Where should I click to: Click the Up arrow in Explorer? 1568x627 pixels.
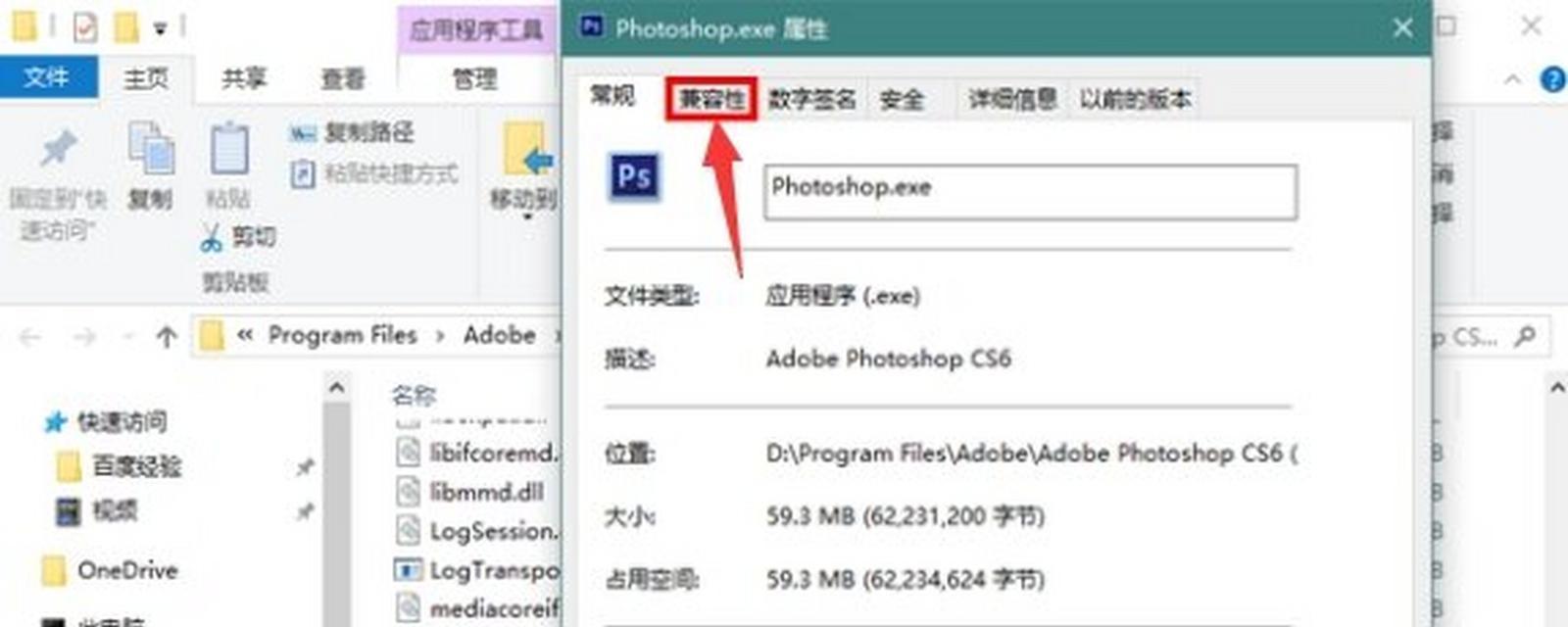167,338
